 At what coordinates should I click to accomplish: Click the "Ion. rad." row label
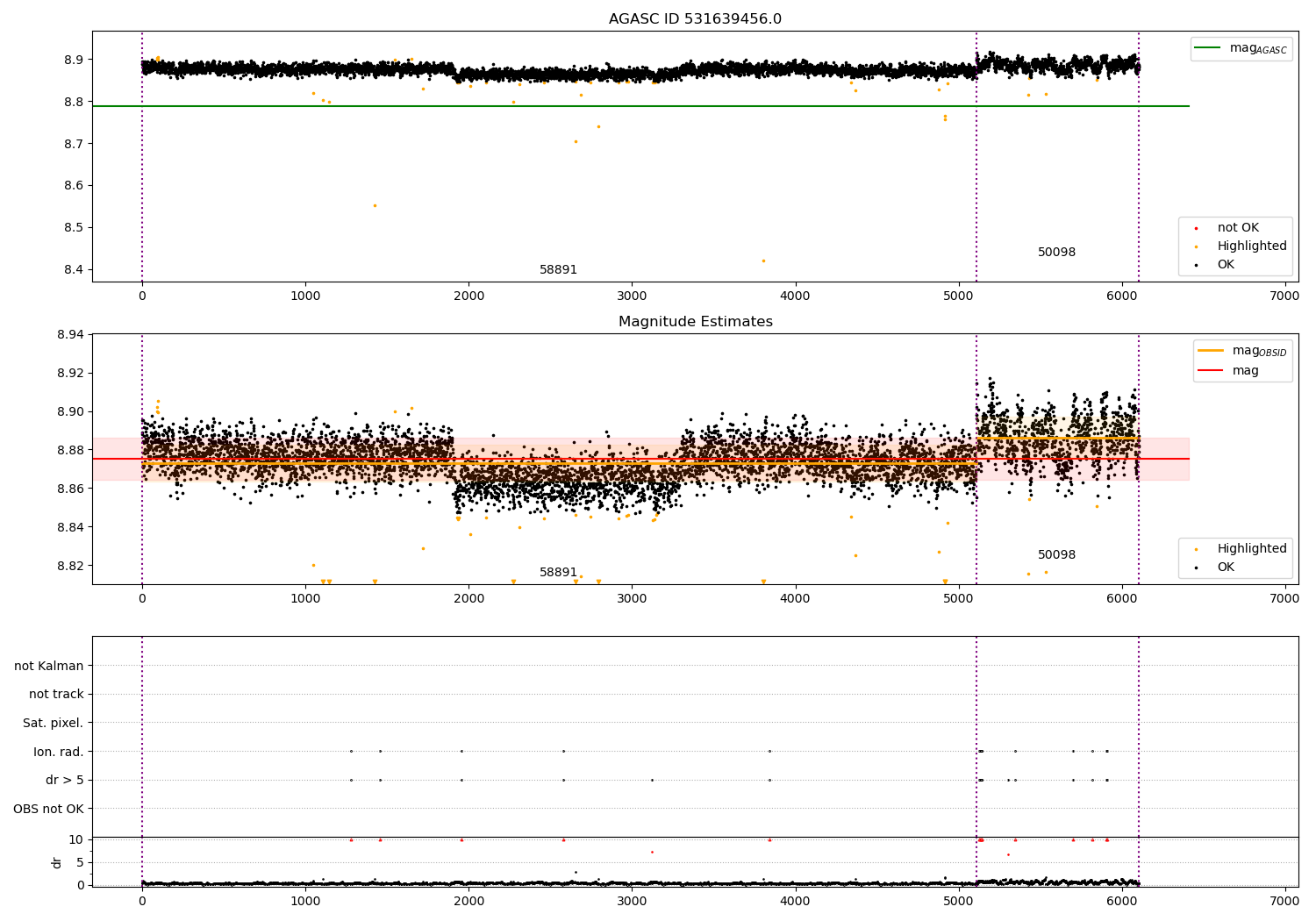59,752
